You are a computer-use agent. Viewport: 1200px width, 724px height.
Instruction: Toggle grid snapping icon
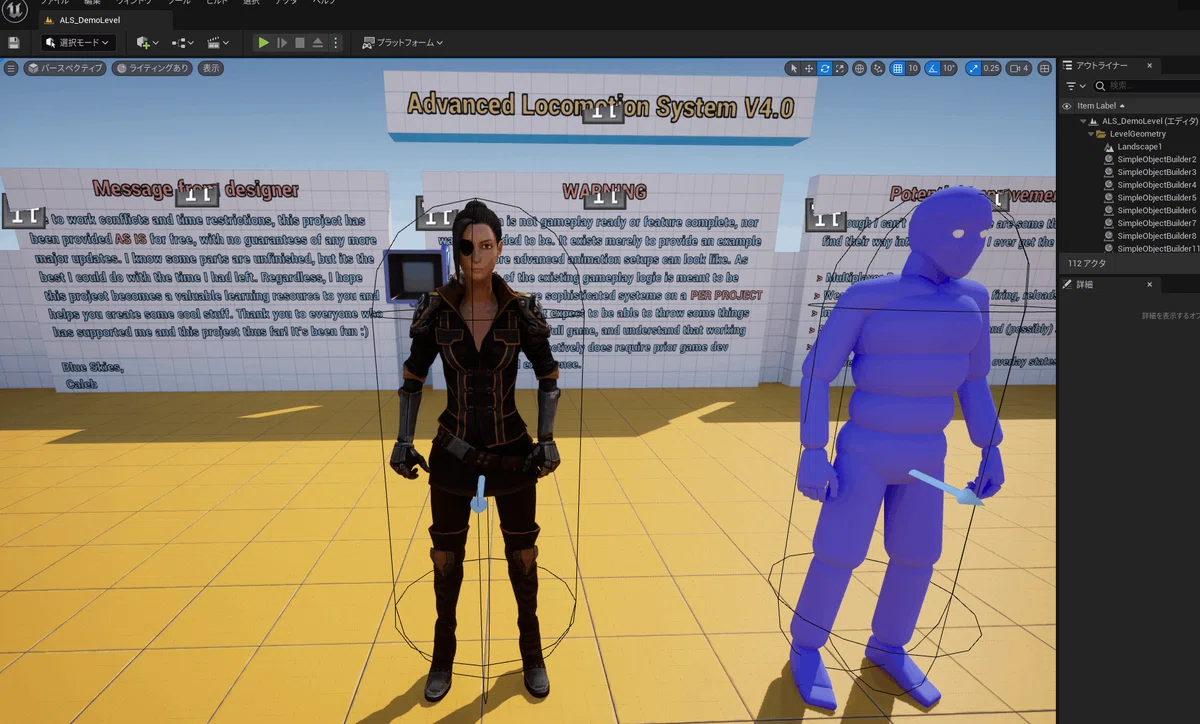point(898,68)
